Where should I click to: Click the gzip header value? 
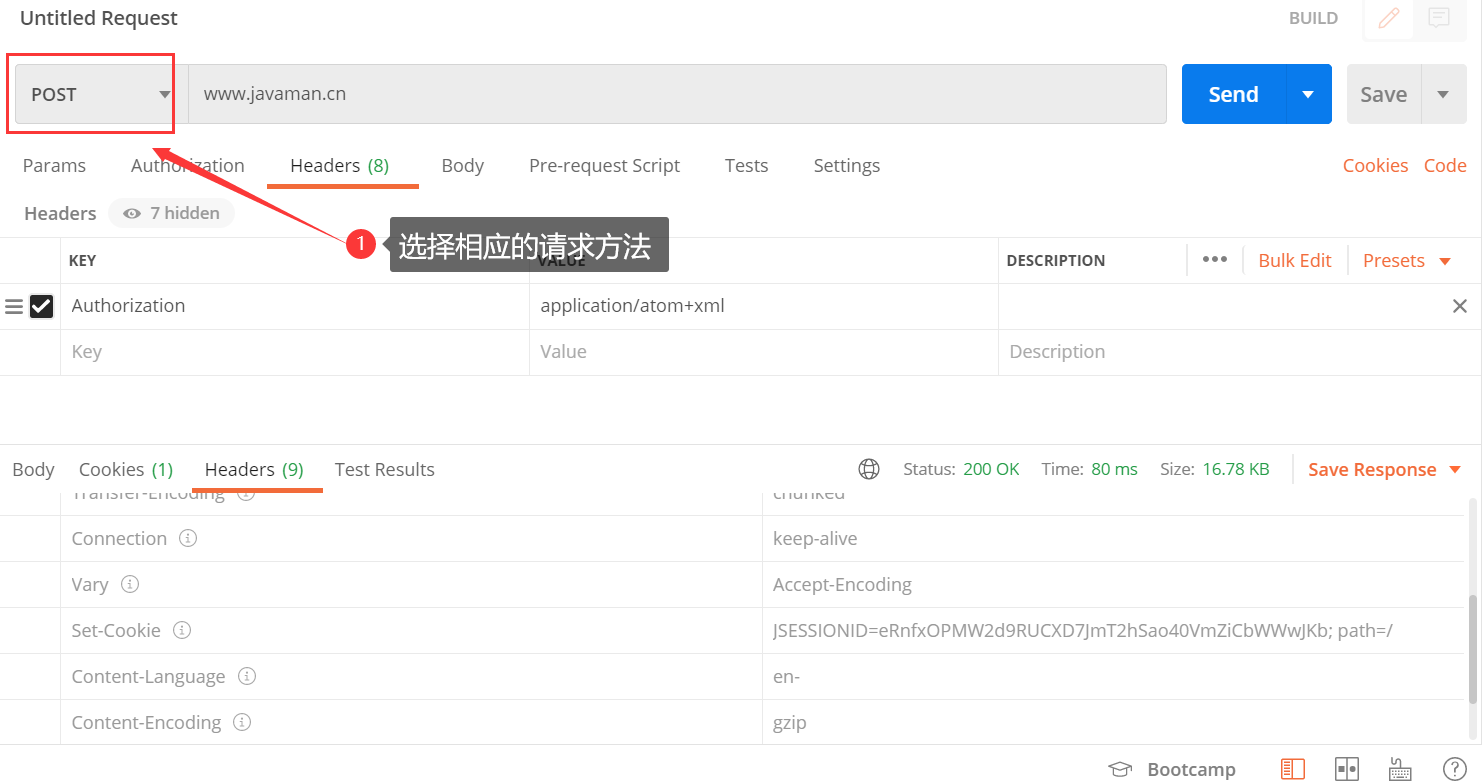(x=790, y=723)
